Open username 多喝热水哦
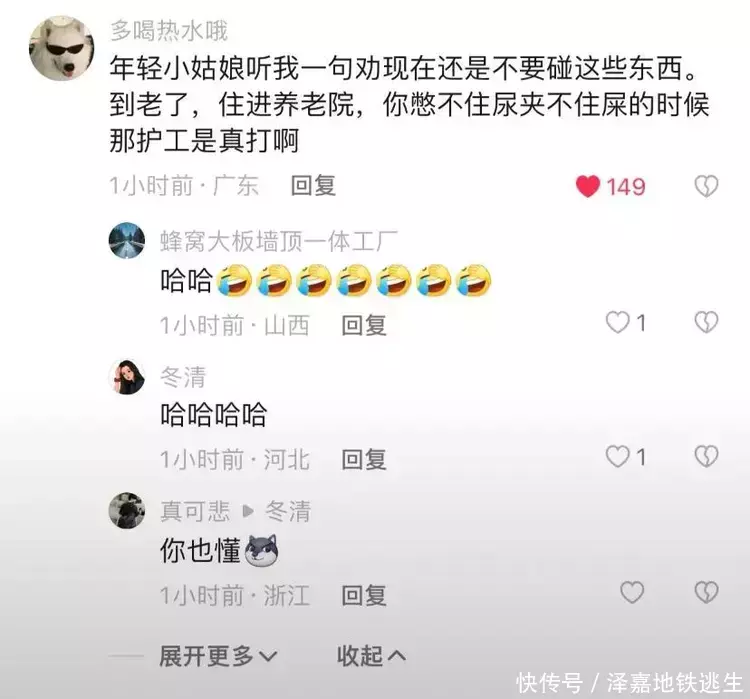Screen dimensions: 750x699 click(169, 31)
